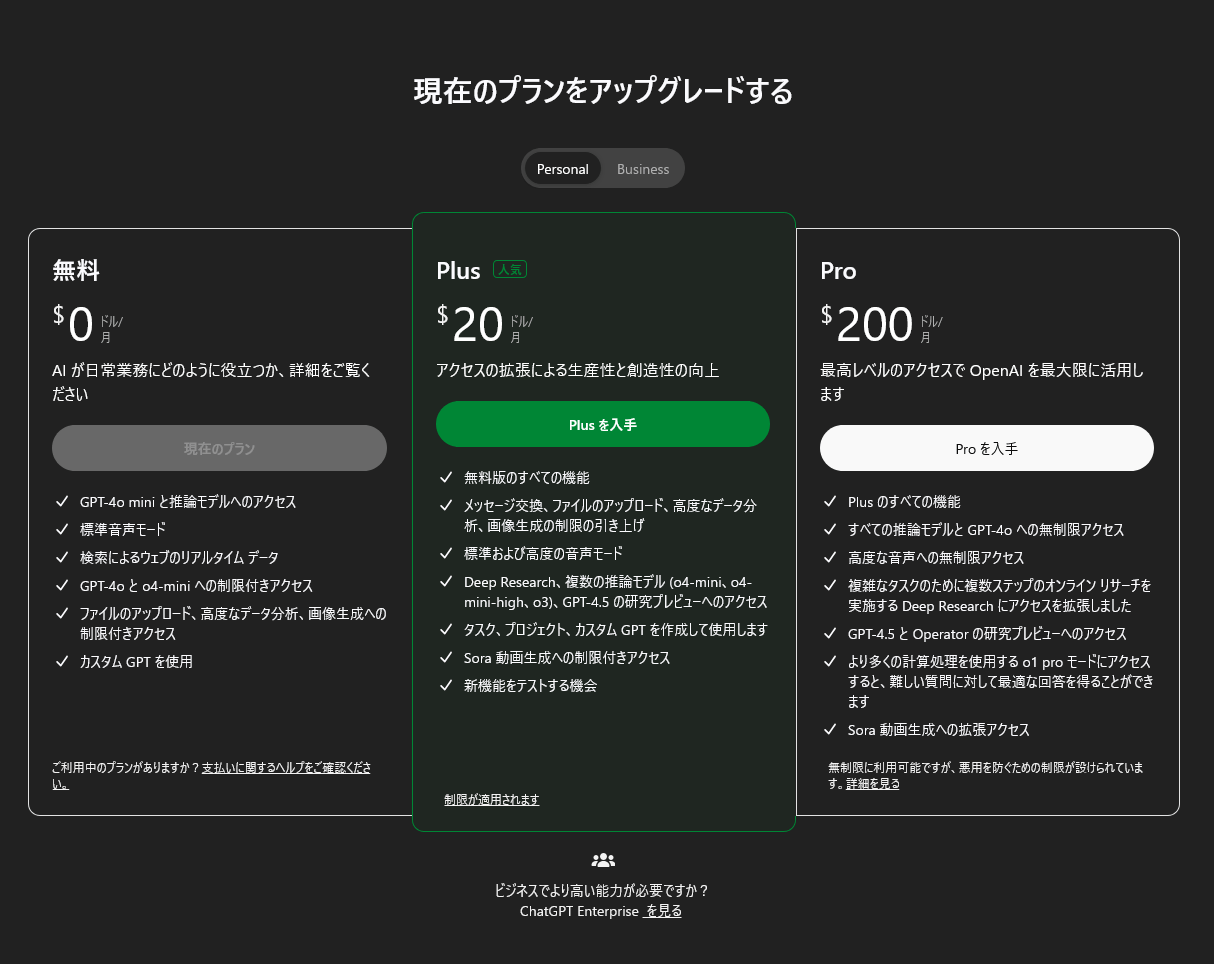This screenshot has width=1214, height=964.
Task: Click checkmark beside 'GPT-4o mini と推論モデルへのアクセス'
Action: pyautogui.click(x=62, y=502)
